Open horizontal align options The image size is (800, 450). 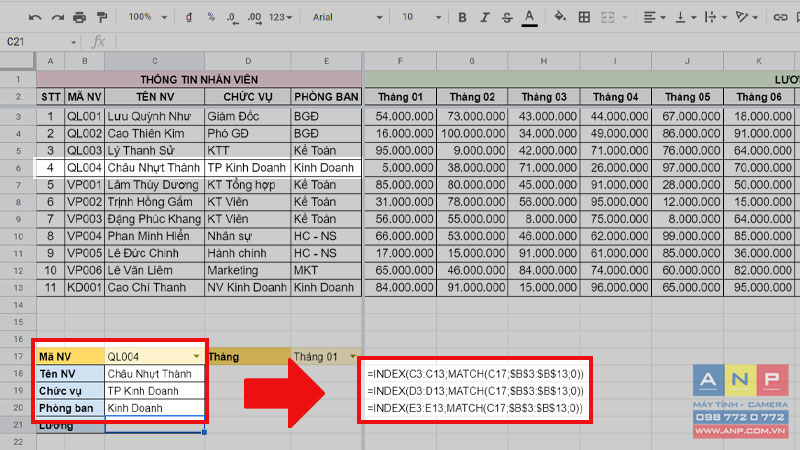pyautogui.click(x=655, y=17)
